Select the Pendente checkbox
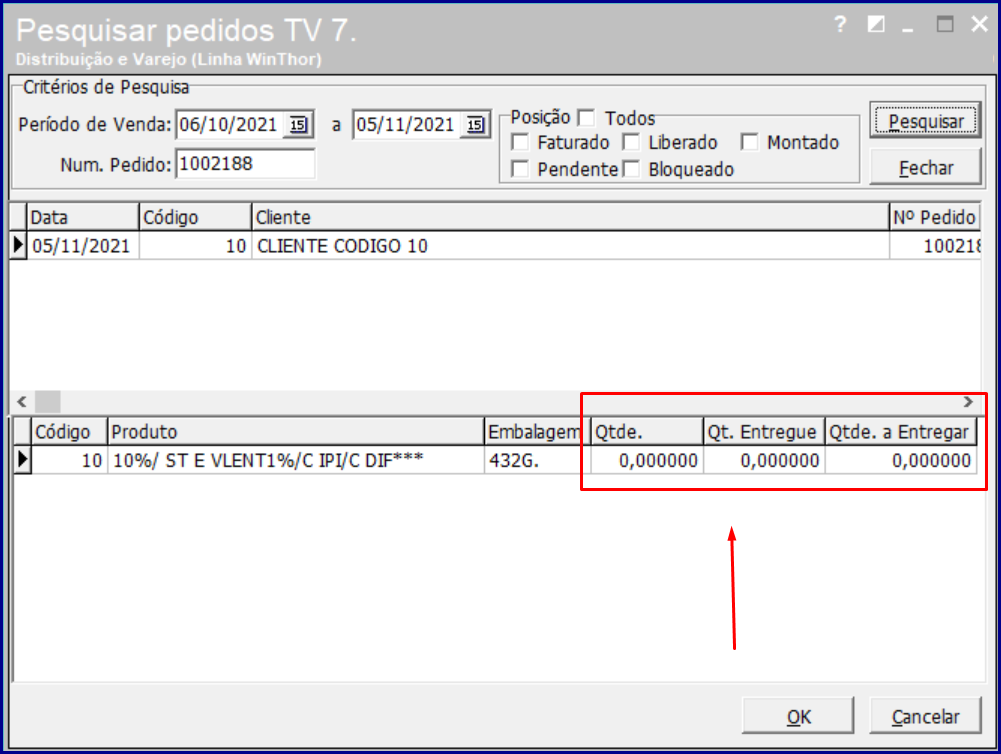 pos(520,169)
